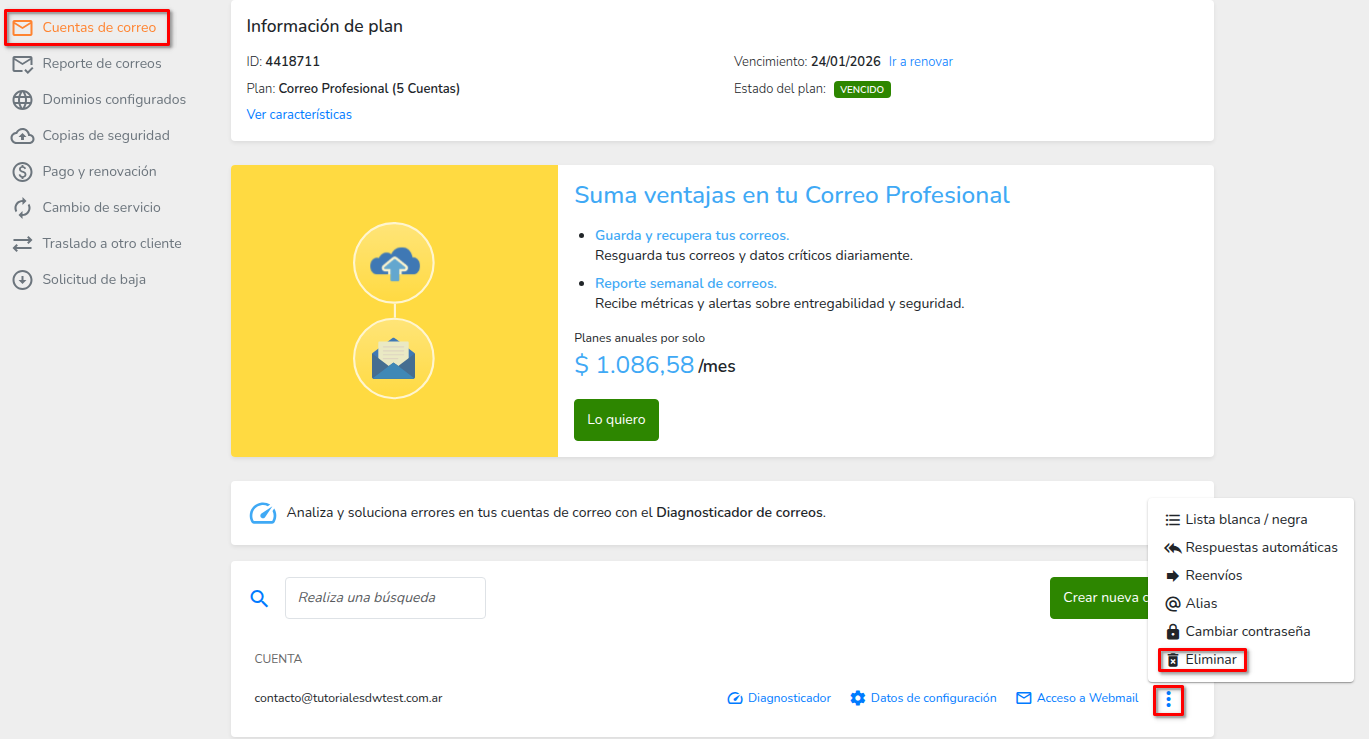1369x739 pixels.
Task: Click the Acceso a Webmail envelope icon
Action: click(x=1023, y=698)
